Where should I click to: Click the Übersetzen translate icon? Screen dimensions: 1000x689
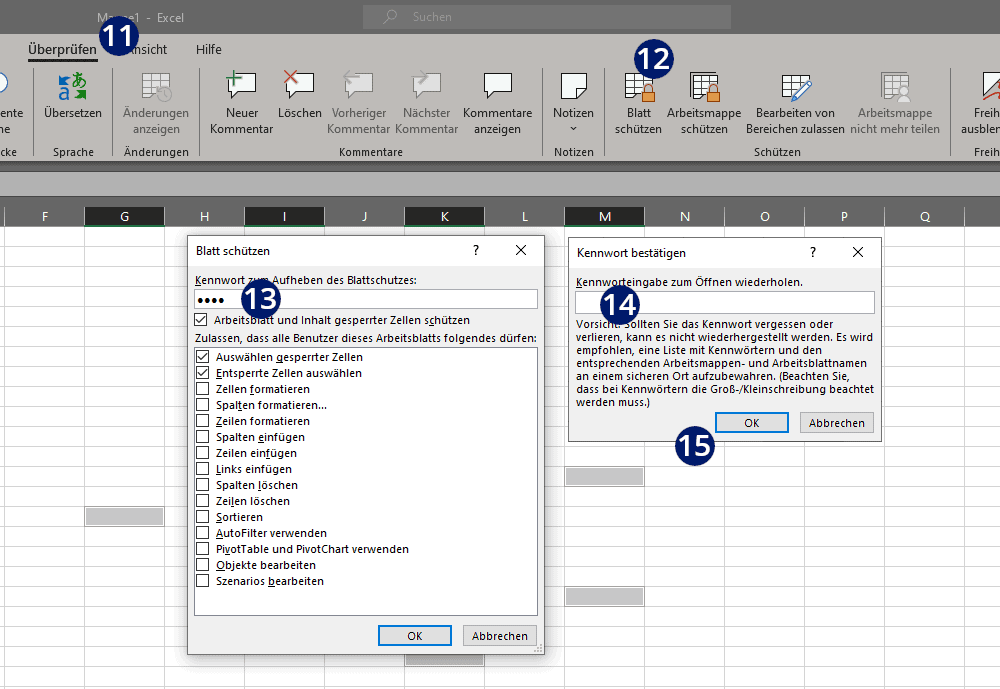pos(73,87)
